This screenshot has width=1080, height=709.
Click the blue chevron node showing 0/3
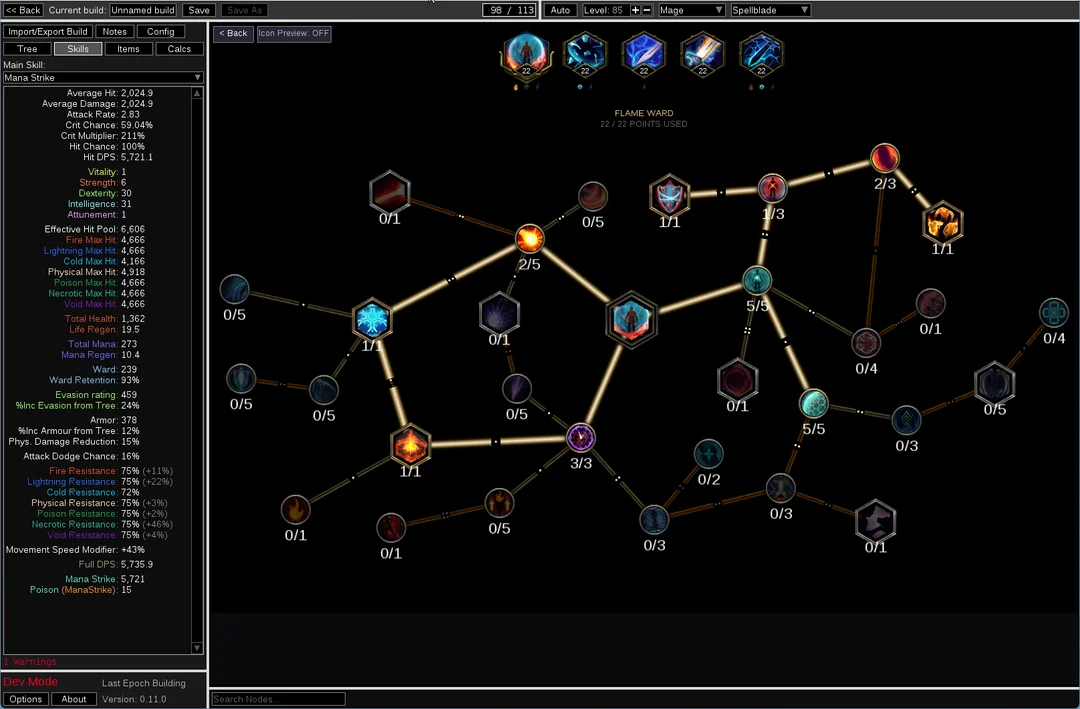(x=906, y=420)
